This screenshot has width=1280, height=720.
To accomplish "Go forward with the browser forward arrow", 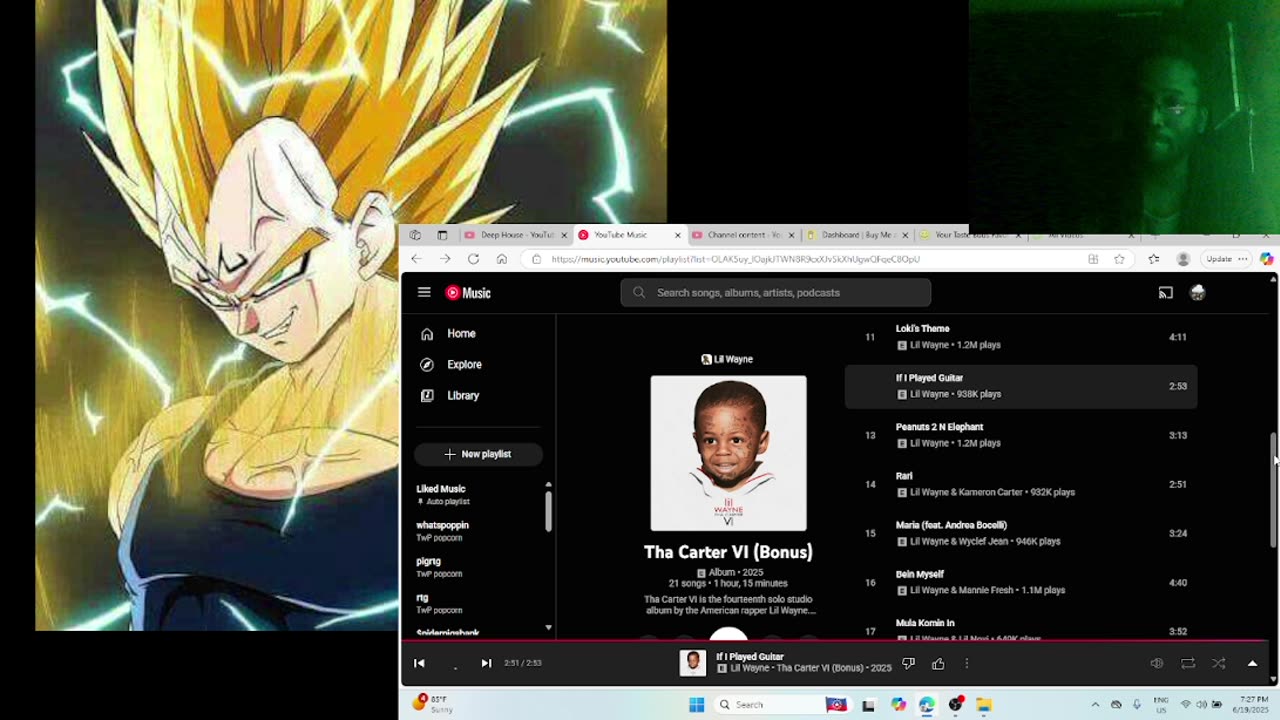I will pyautogui.click(x=445, y=259).
